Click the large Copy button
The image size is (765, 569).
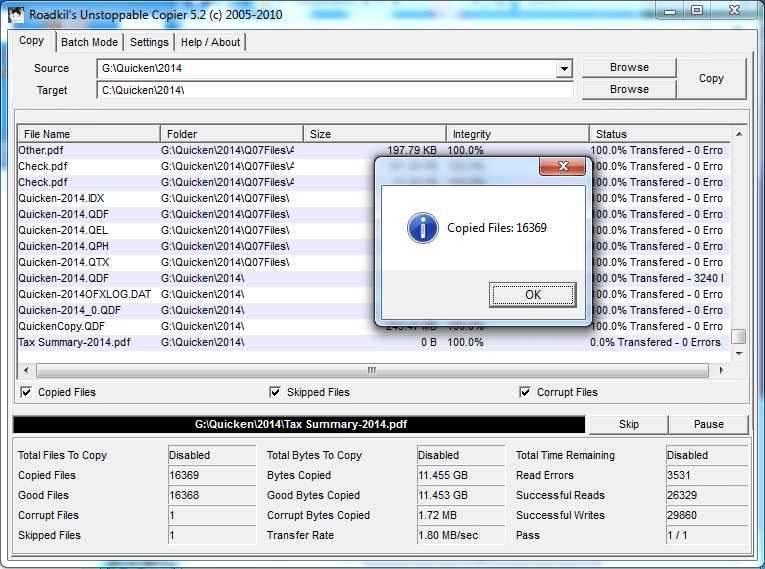click(x=711, y=79)
